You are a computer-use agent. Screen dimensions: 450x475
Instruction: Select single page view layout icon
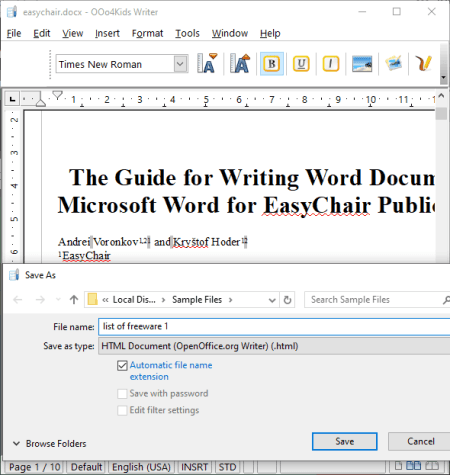398,465
